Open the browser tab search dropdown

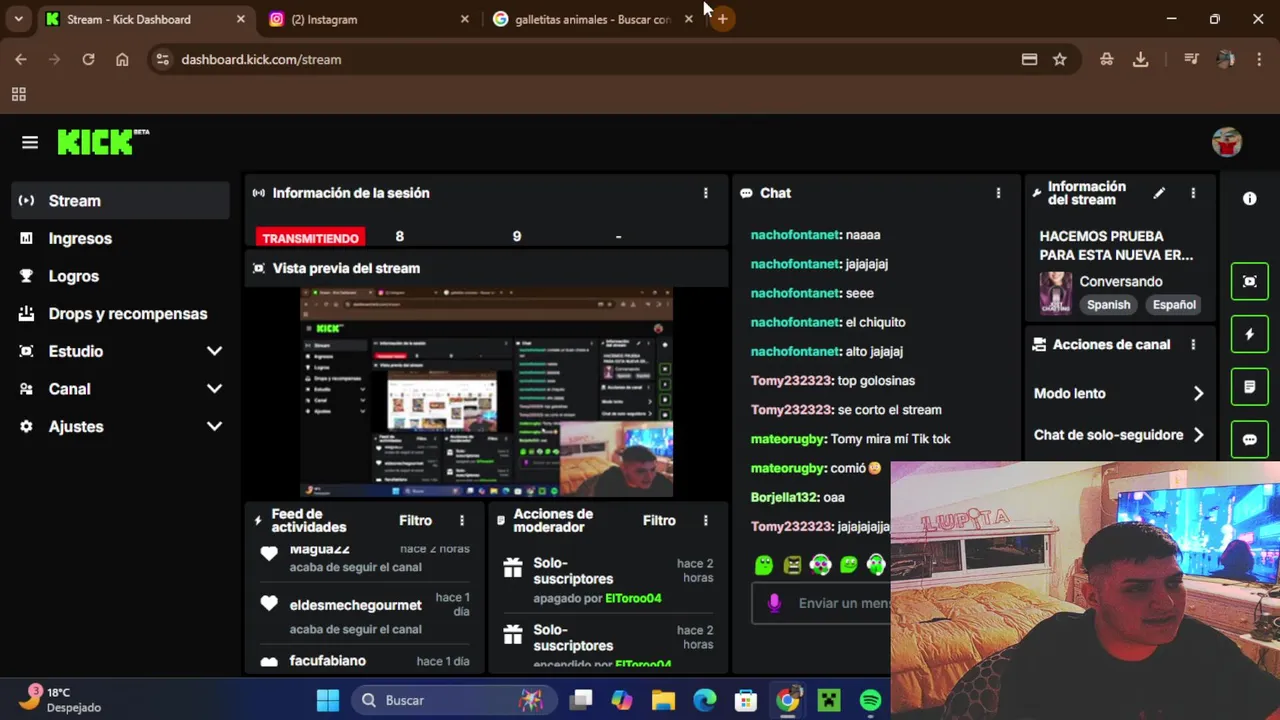click(18, 19)
